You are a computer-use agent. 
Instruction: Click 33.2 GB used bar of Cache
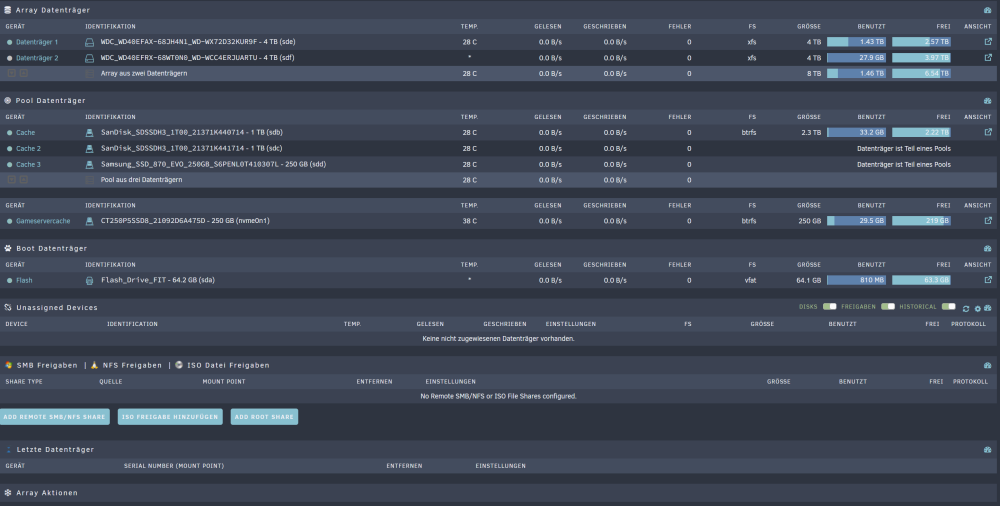pyautogui.click(x=857, y=133)
